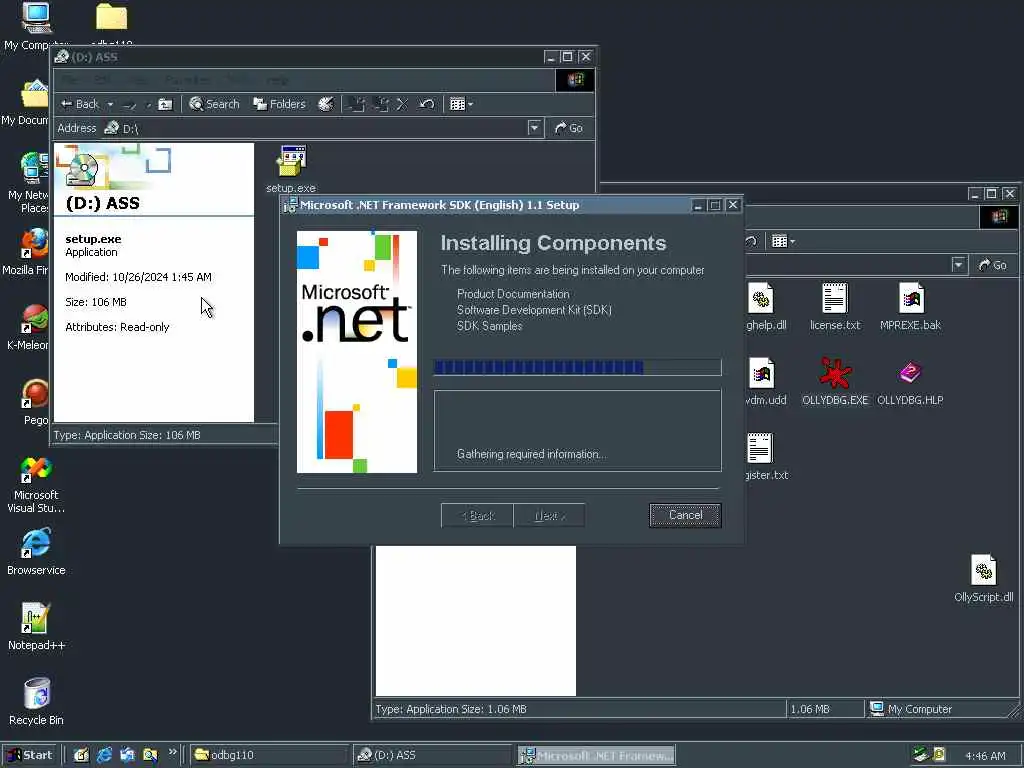Open Favorites menu in D: ASS window
Viewport: 1024px width, 768px height.
coord(187,80)
